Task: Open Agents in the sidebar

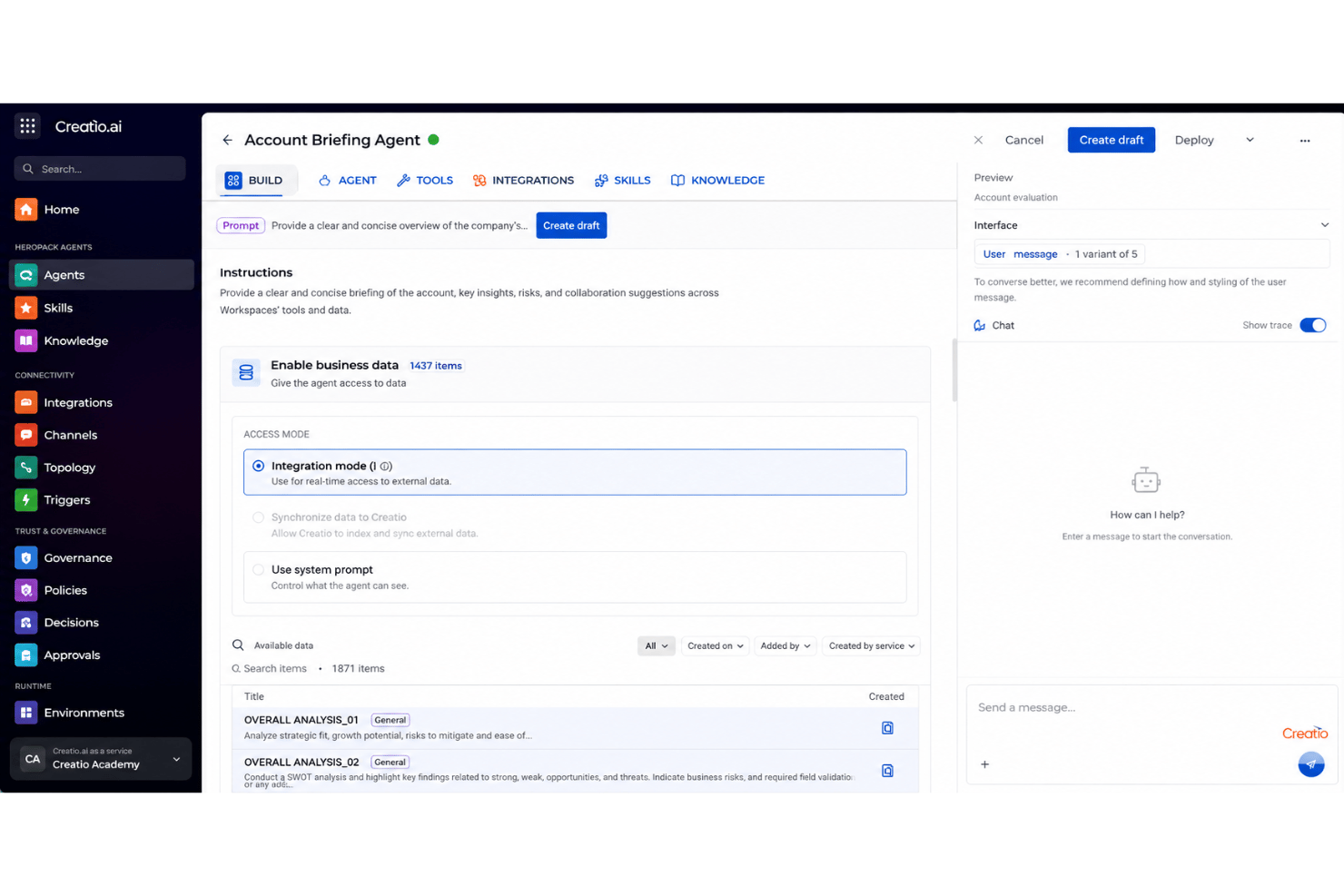Action: pos(101,275)
